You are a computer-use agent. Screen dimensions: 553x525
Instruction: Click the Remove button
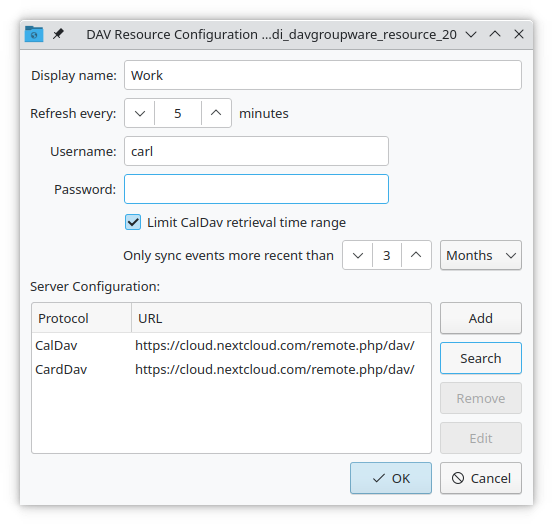point(481,398)
